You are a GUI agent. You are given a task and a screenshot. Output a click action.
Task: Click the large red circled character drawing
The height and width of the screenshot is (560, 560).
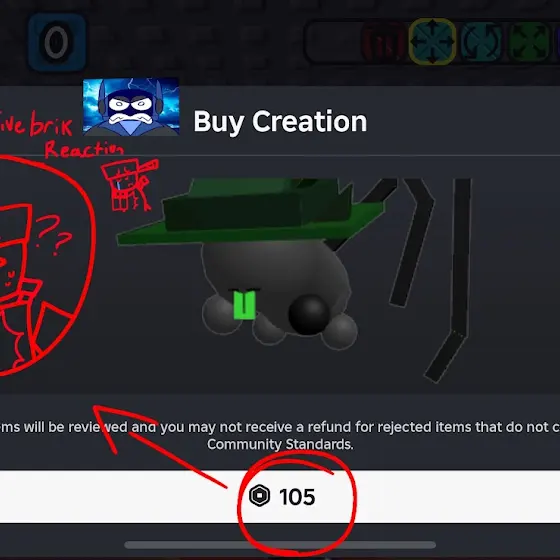click(x=45, y=266)
